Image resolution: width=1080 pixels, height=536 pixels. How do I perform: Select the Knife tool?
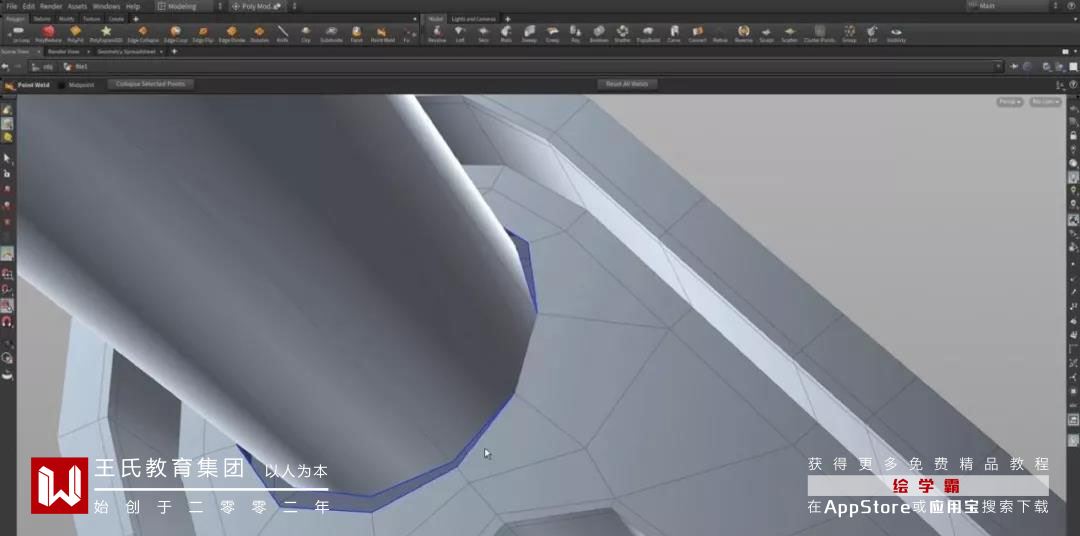pos(282,34)
